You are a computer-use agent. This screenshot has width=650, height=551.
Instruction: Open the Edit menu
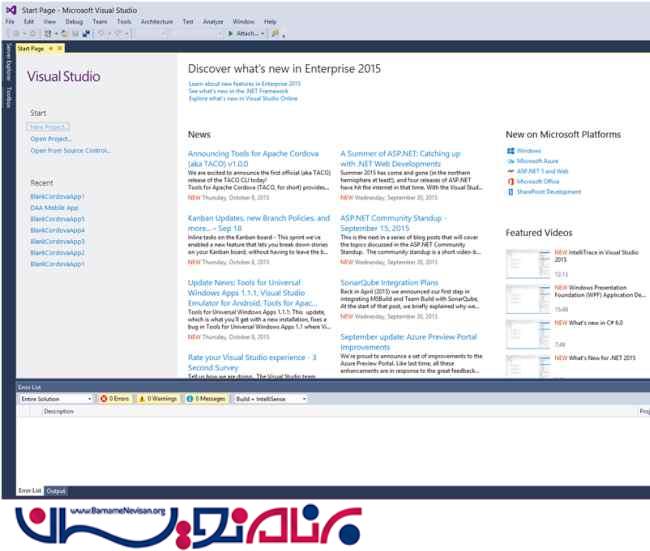point(28,22)
